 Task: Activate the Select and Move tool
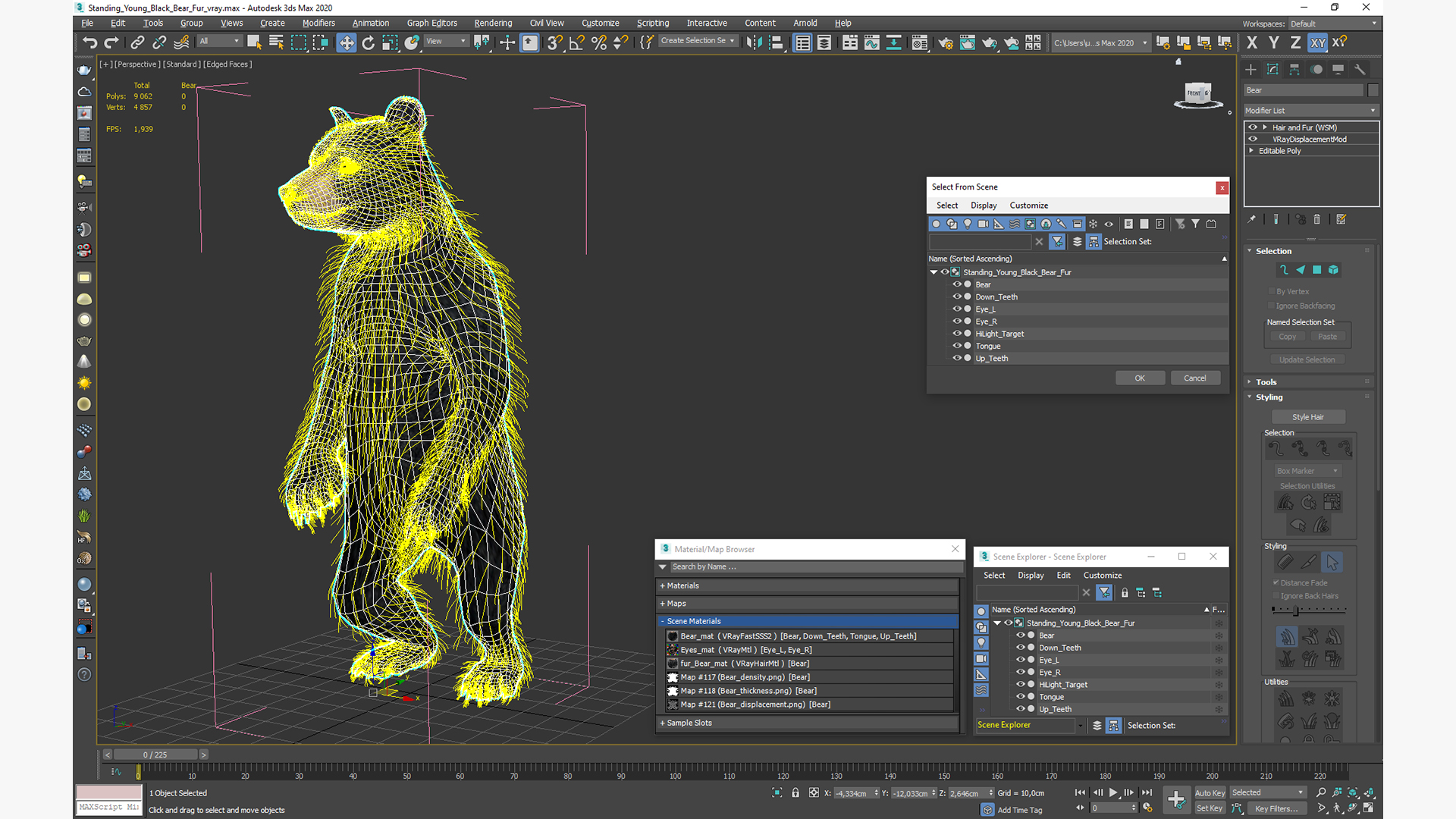point(347,42)
